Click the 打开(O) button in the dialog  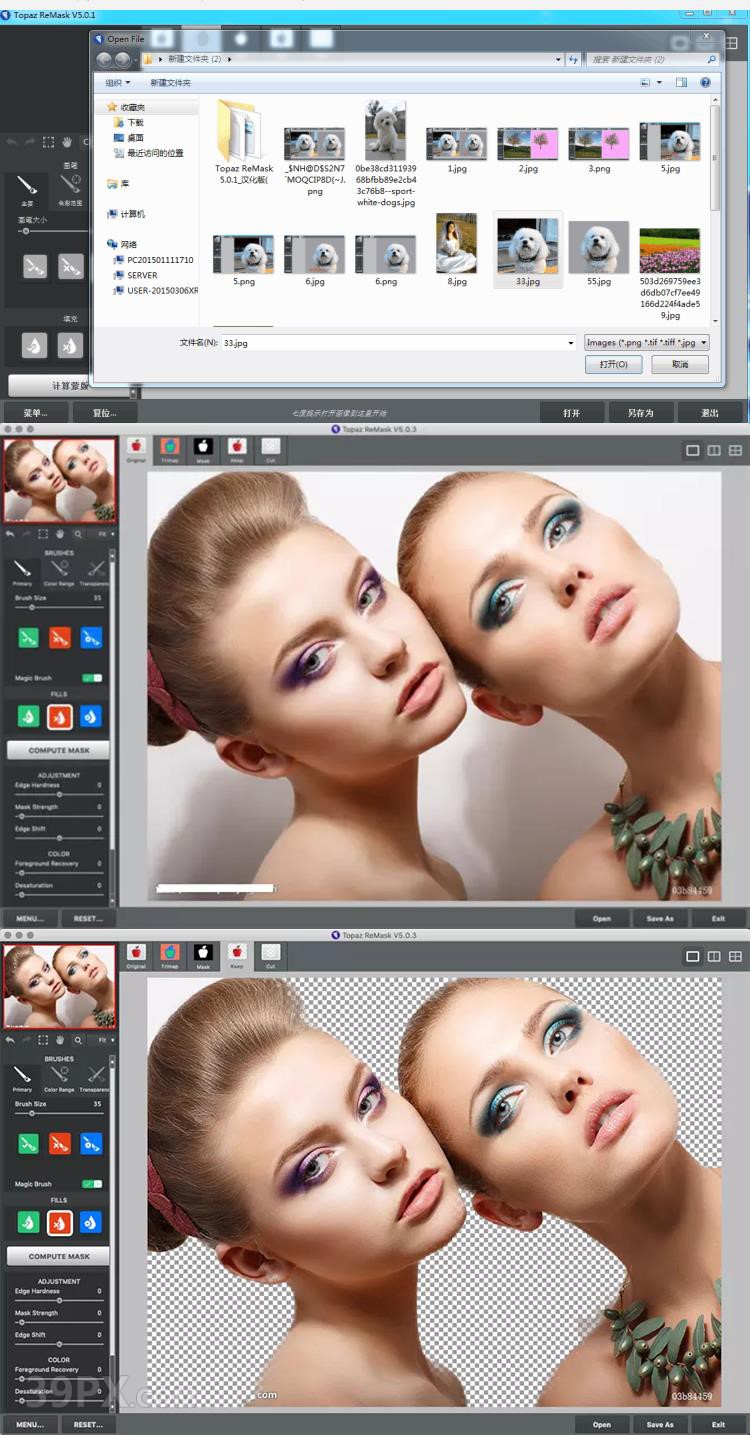tap(613, 365)
